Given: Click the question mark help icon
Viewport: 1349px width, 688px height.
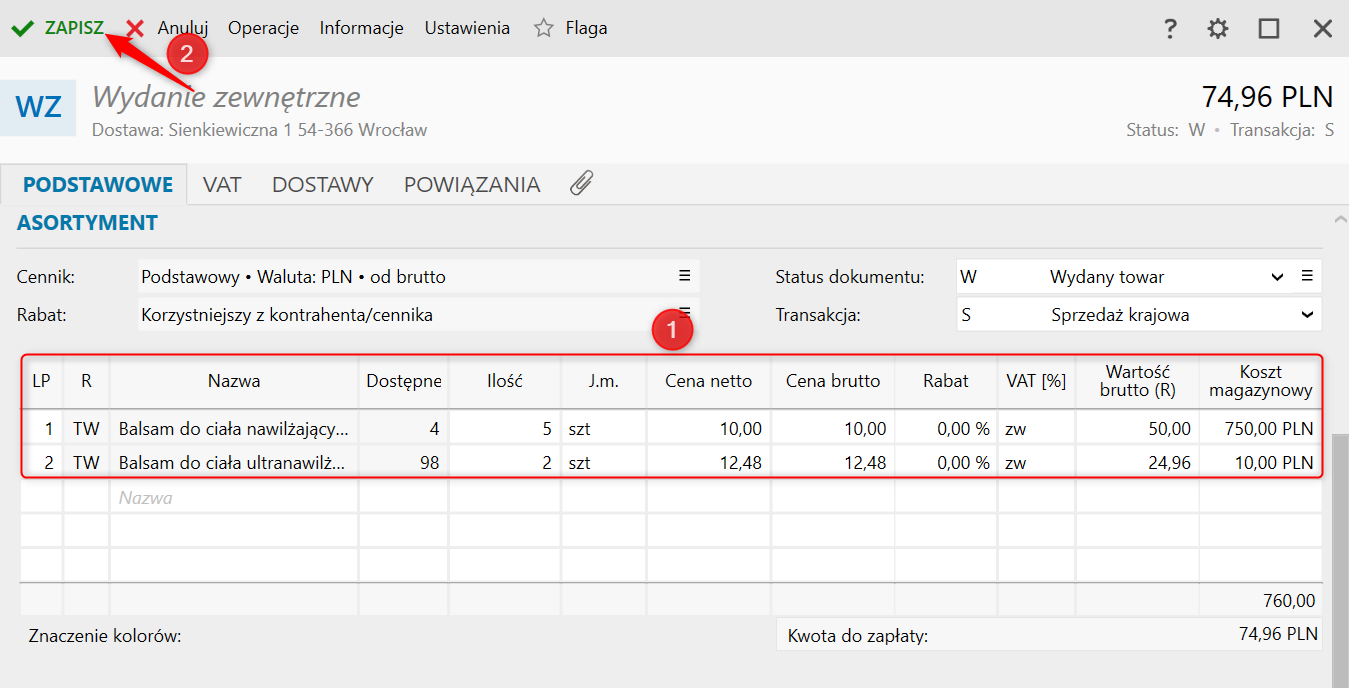Looking at the screenshot, I should [1170, 29].
